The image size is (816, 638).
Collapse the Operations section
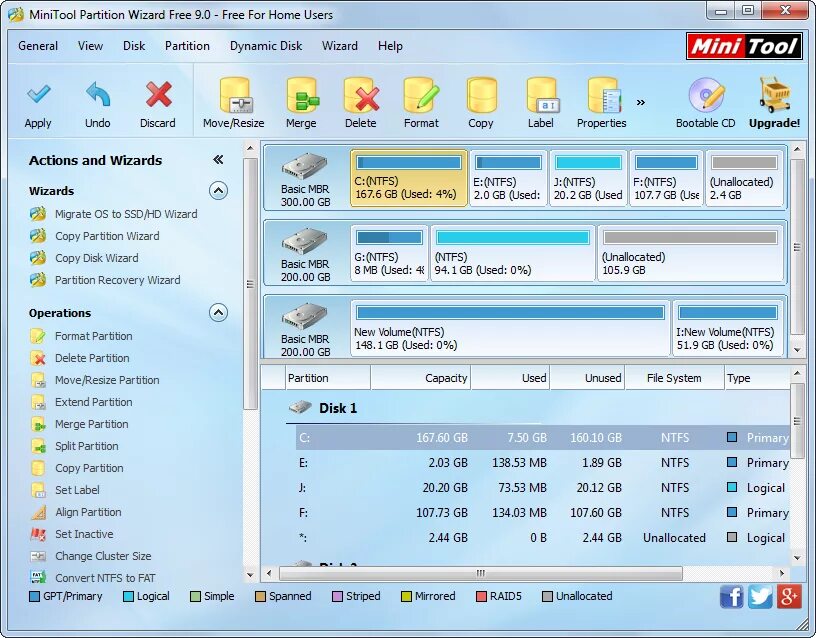pos(219,313)
